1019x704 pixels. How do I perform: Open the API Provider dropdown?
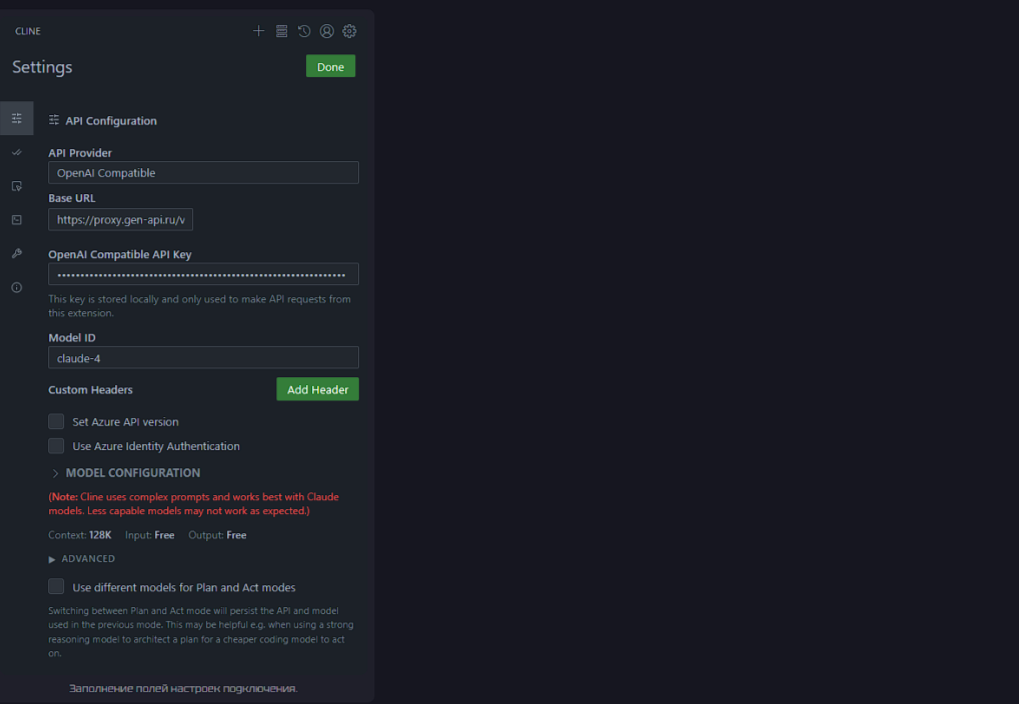pyautogui.click(x=203, y=173)
